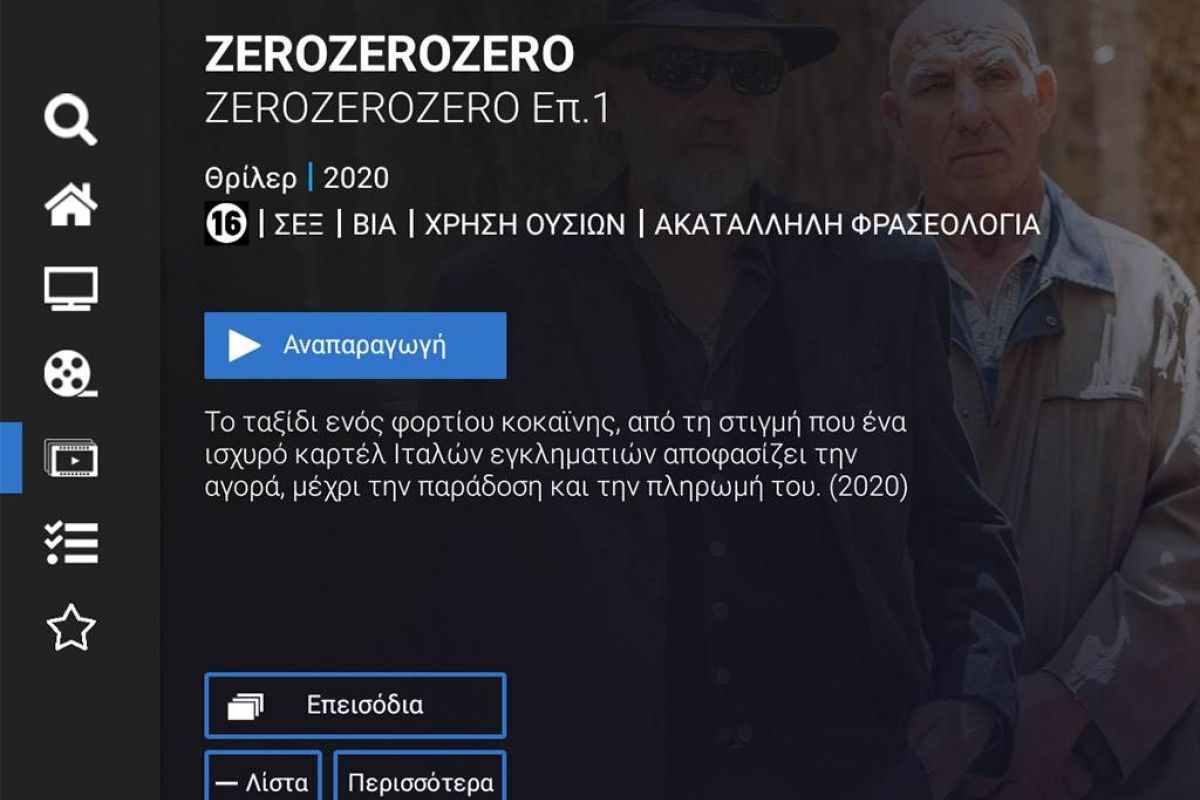Go to the Home icon
Viewport: 1200px width, 800px height.
[x=71, y=204]
